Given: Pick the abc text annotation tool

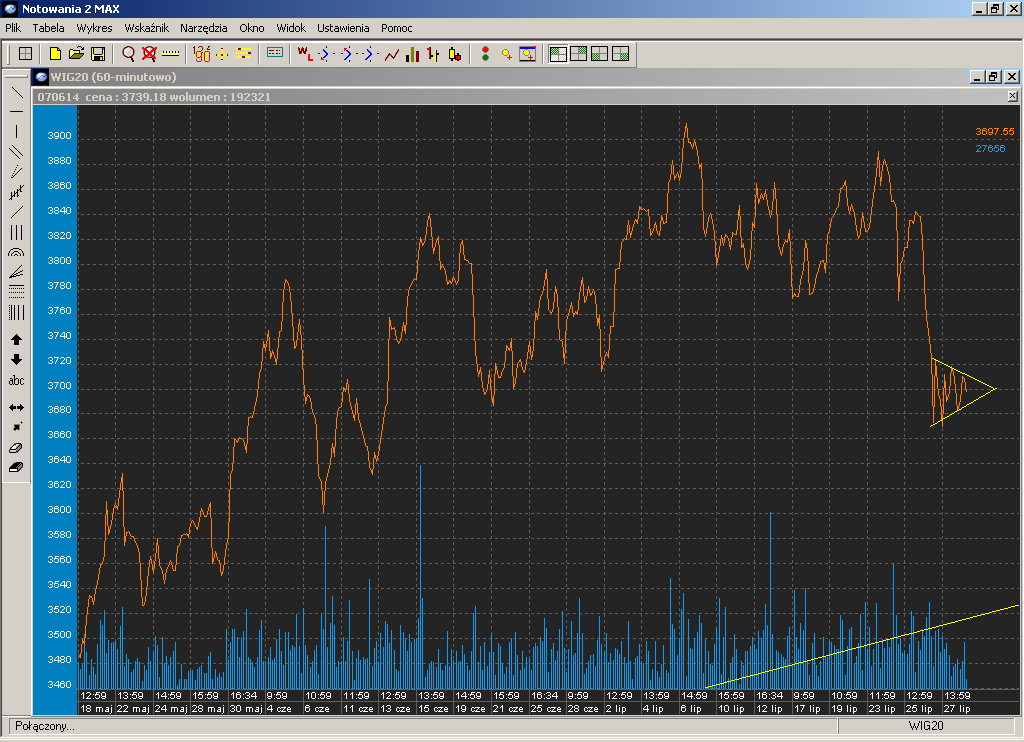Looking at the screenshot, I should 16,381.
